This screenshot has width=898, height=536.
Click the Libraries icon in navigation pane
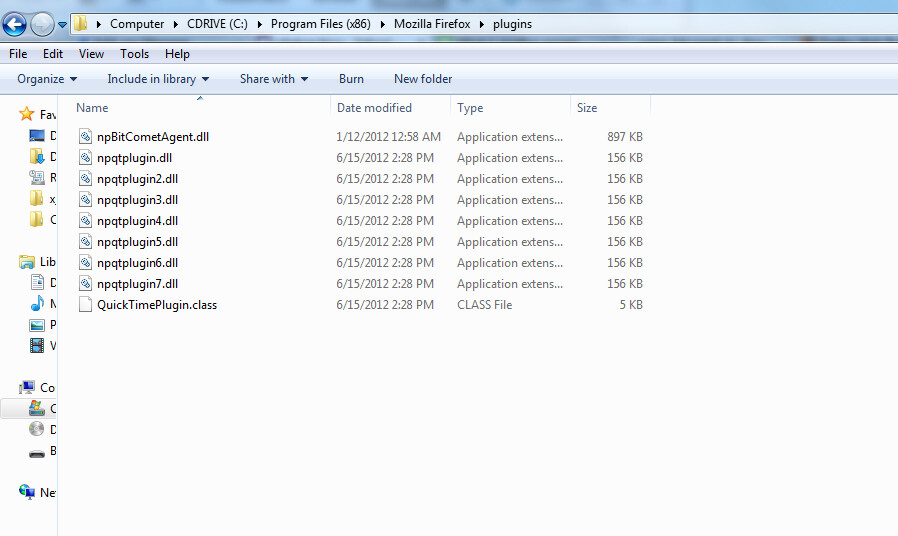[27, 262]
